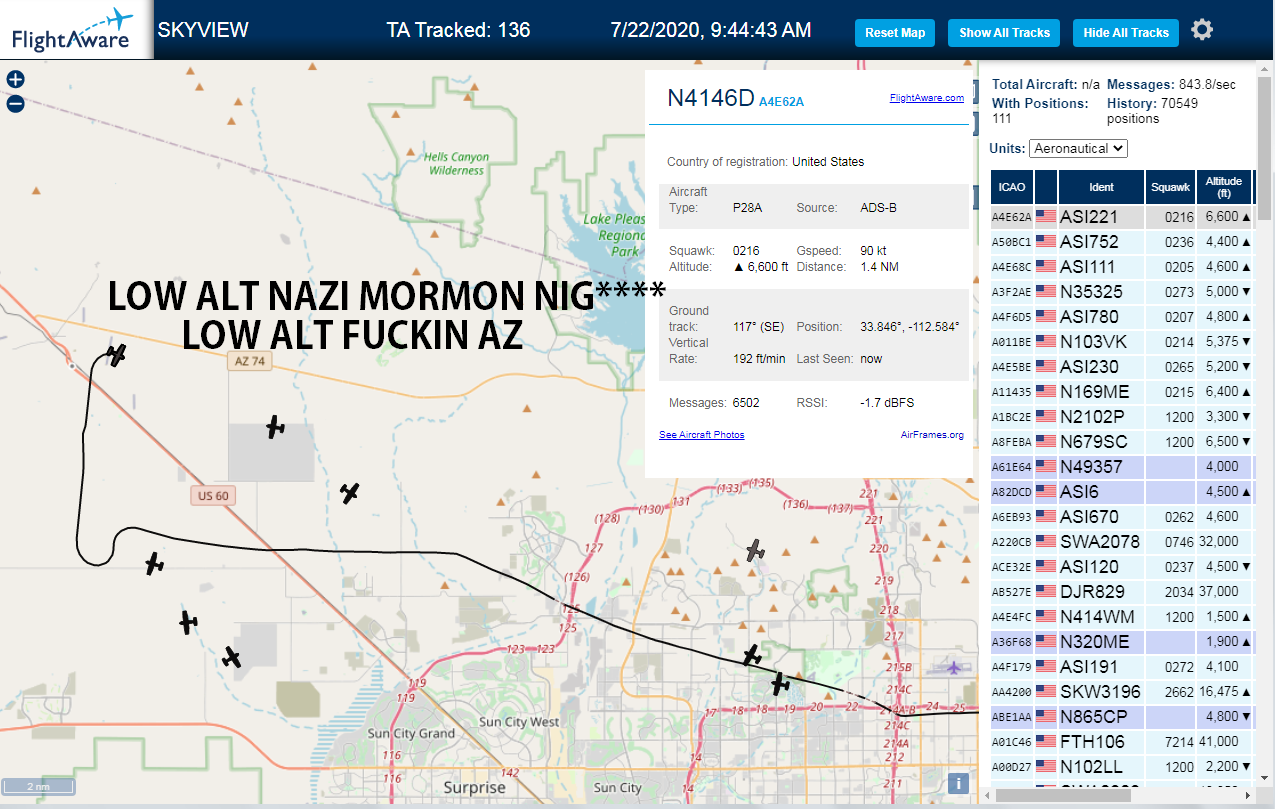
Task: Click the N4146D heading in info panel
Action: [x=710, y=97]
